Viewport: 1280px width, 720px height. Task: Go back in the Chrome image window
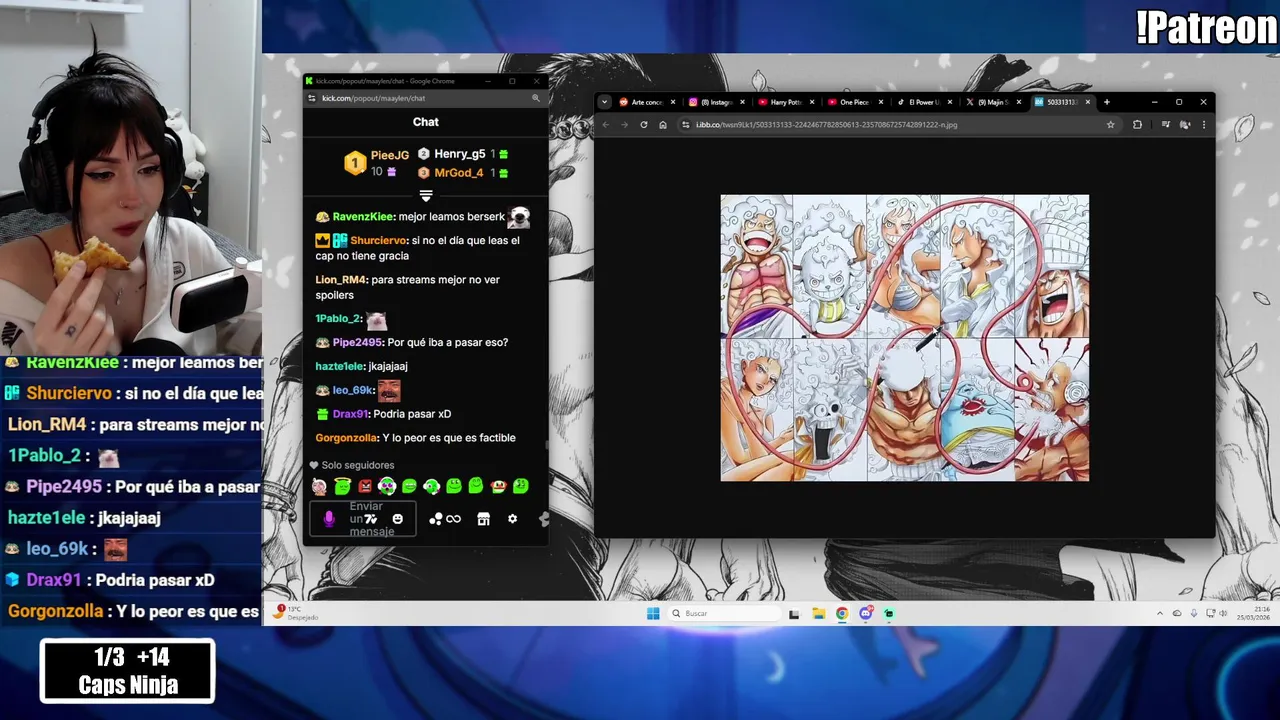[606, 125]
